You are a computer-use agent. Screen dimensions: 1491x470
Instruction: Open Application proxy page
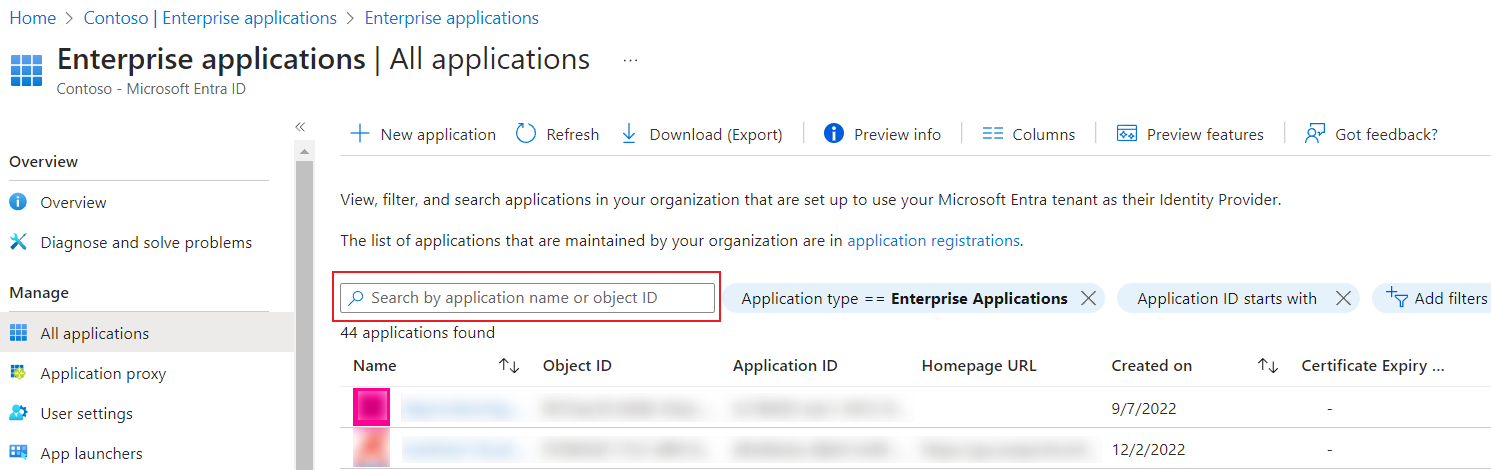click(x=103, y=373)
